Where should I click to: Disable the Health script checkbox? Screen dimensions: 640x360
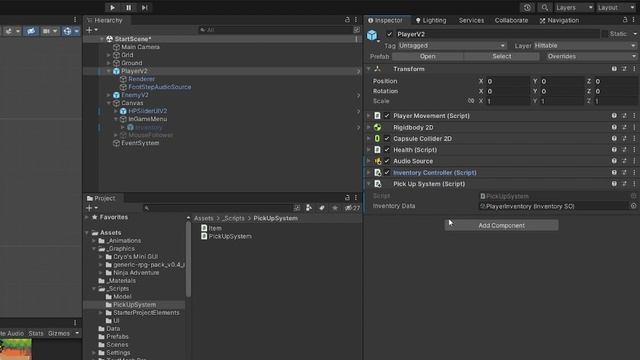coord(387,150)
